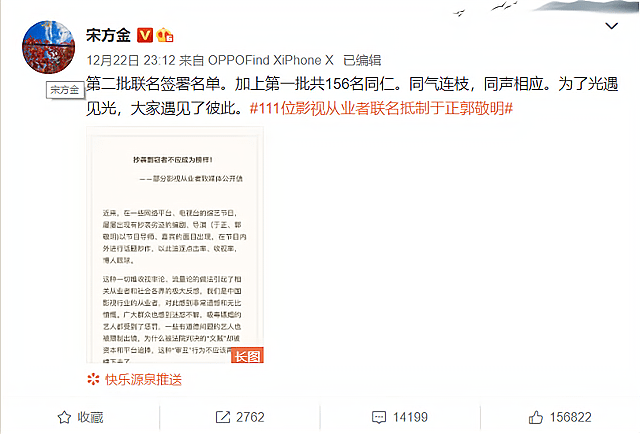
Task: Open the 快乐源泉推送 link
Action: pos(143,380)
